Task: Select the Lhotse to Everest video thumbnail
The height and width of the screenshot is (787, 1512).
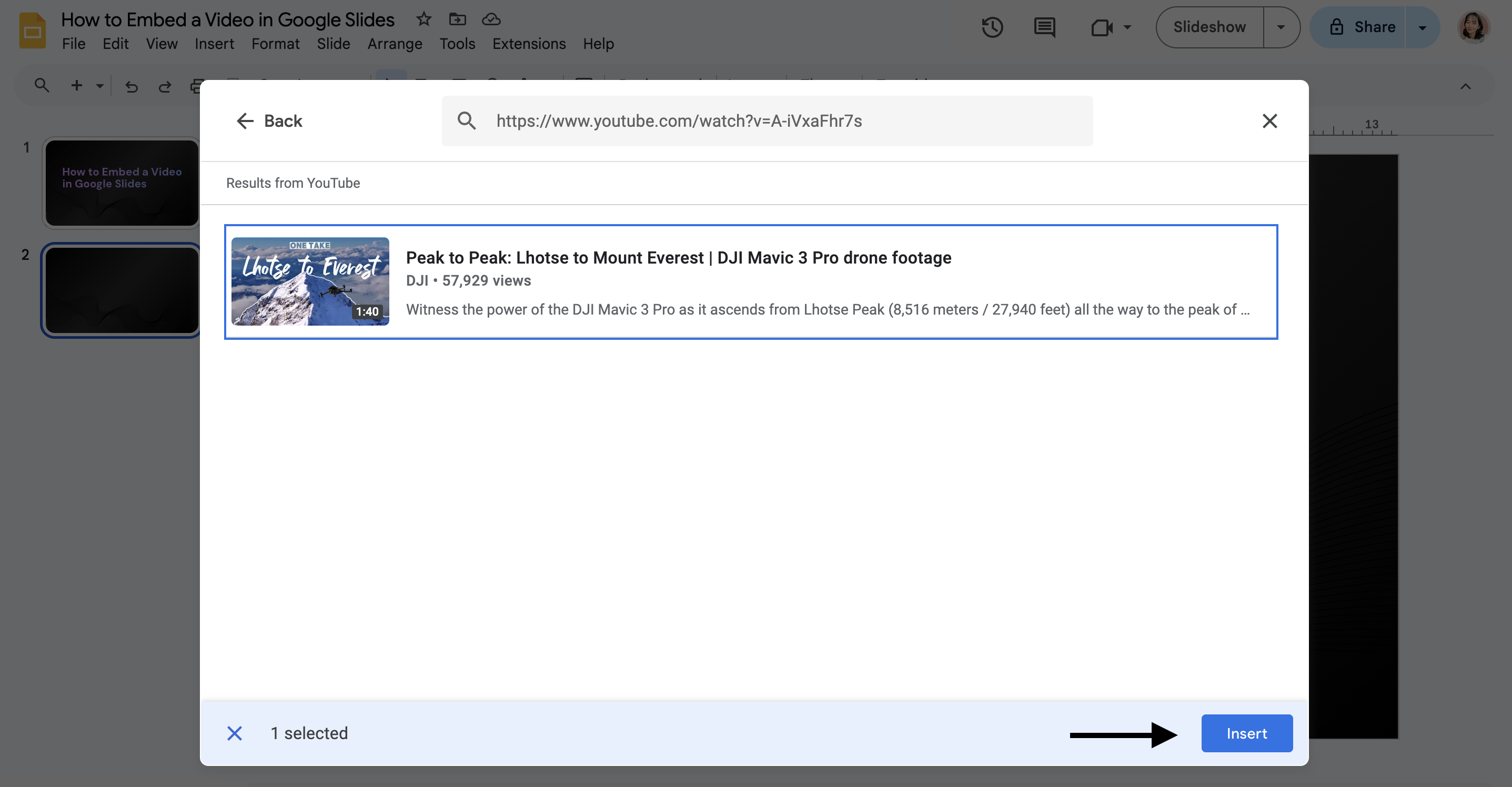Action: [x=310, y=281]
